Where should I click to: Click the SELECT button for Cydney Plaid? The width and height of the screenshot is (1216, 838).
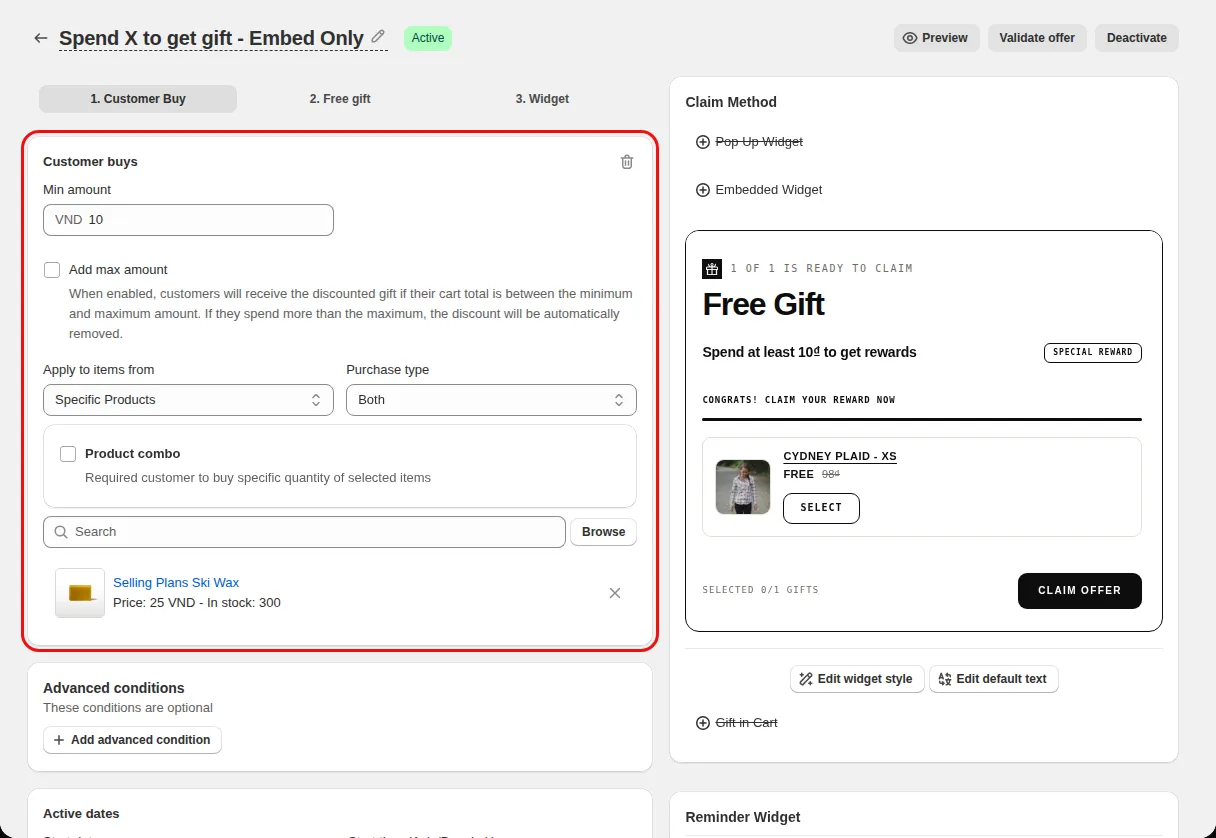point(821,508)
